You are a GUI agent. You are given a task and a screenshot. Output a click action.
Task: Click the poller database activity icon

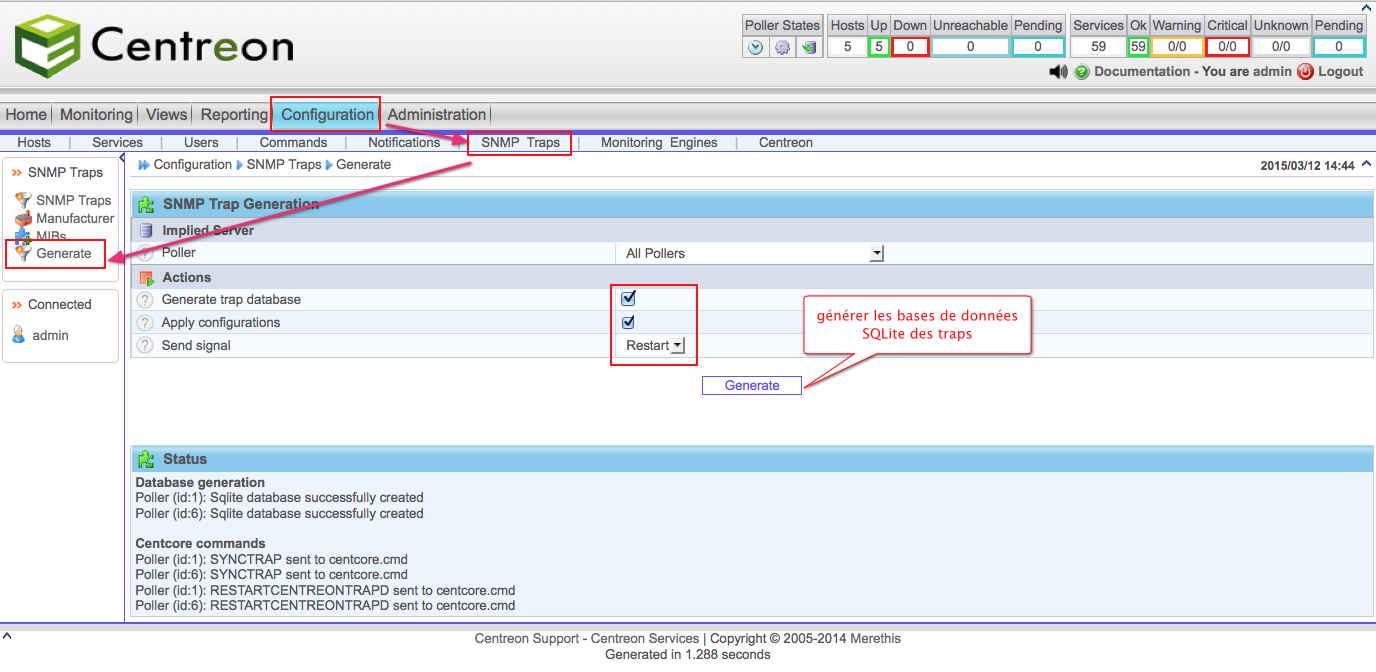[x=808, y=47]
